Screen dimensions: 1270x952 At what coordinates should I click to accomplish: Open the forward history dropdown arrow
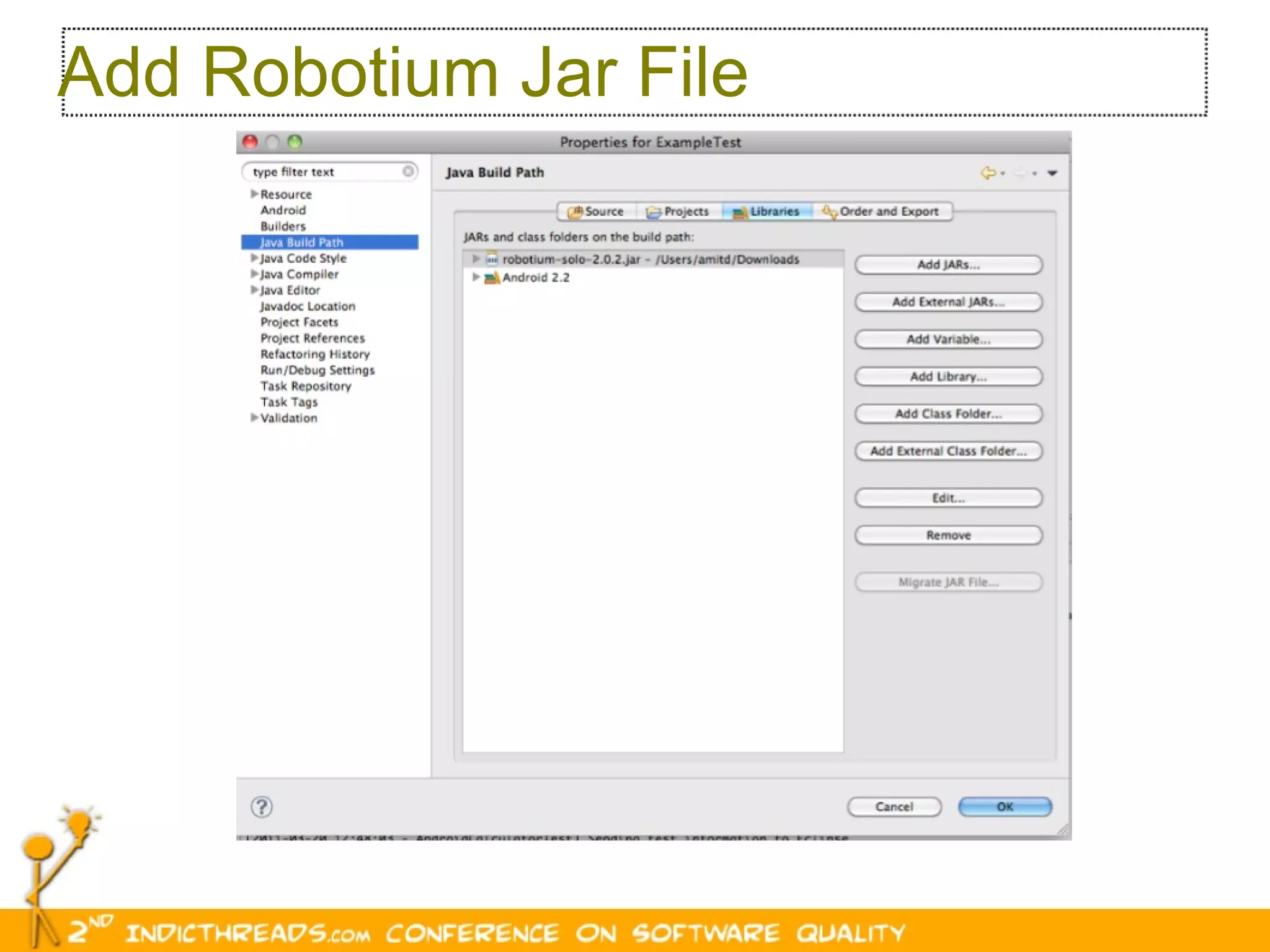click(1034, 174)
